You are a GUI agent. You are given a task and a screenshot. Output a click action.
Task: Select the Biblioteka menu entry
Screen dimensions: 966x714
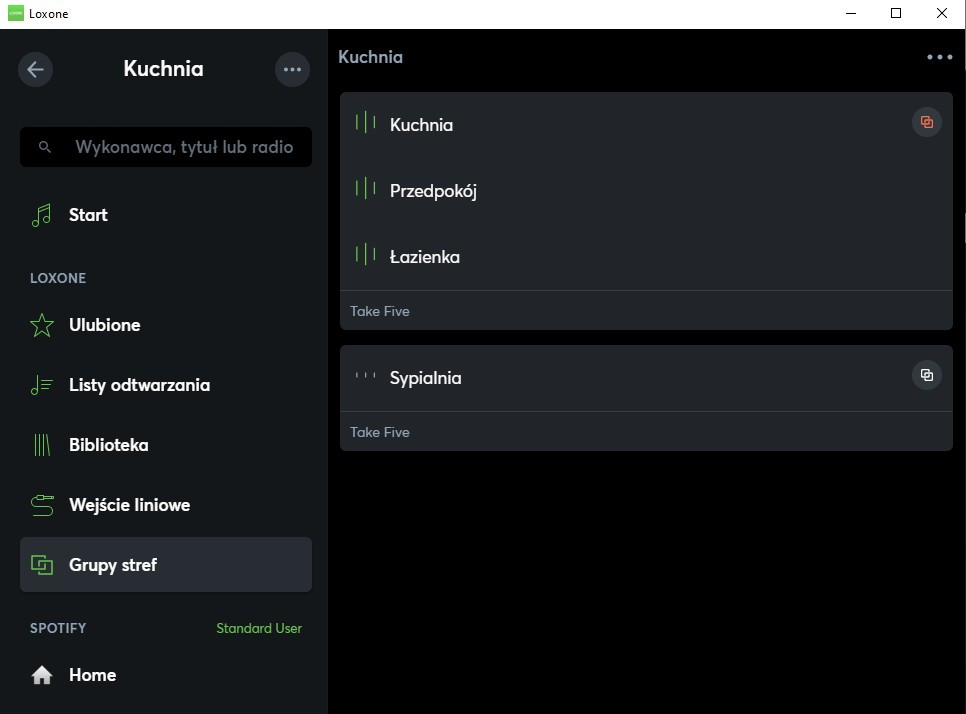[108, 445]
